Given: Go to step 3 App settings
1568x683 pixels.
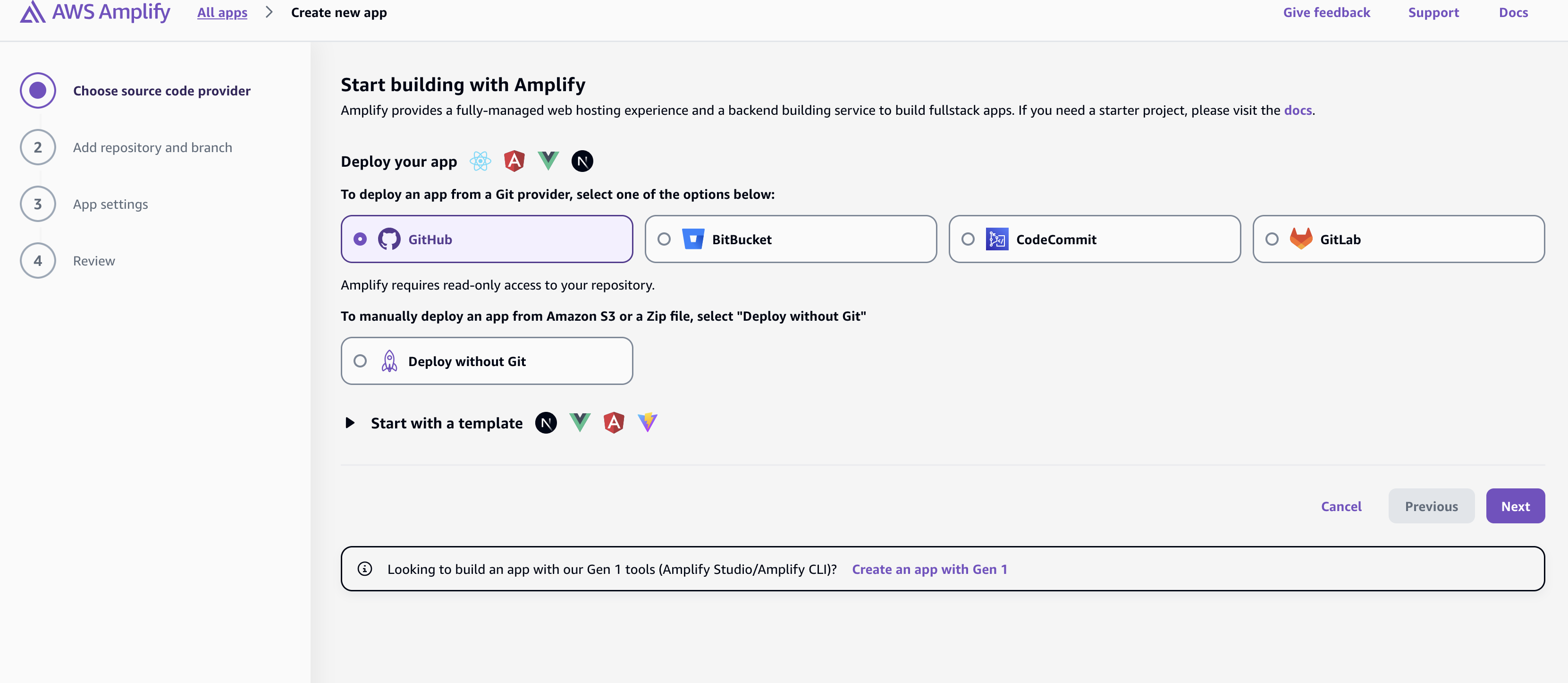Looking at the screenshot, I should 84,204.
